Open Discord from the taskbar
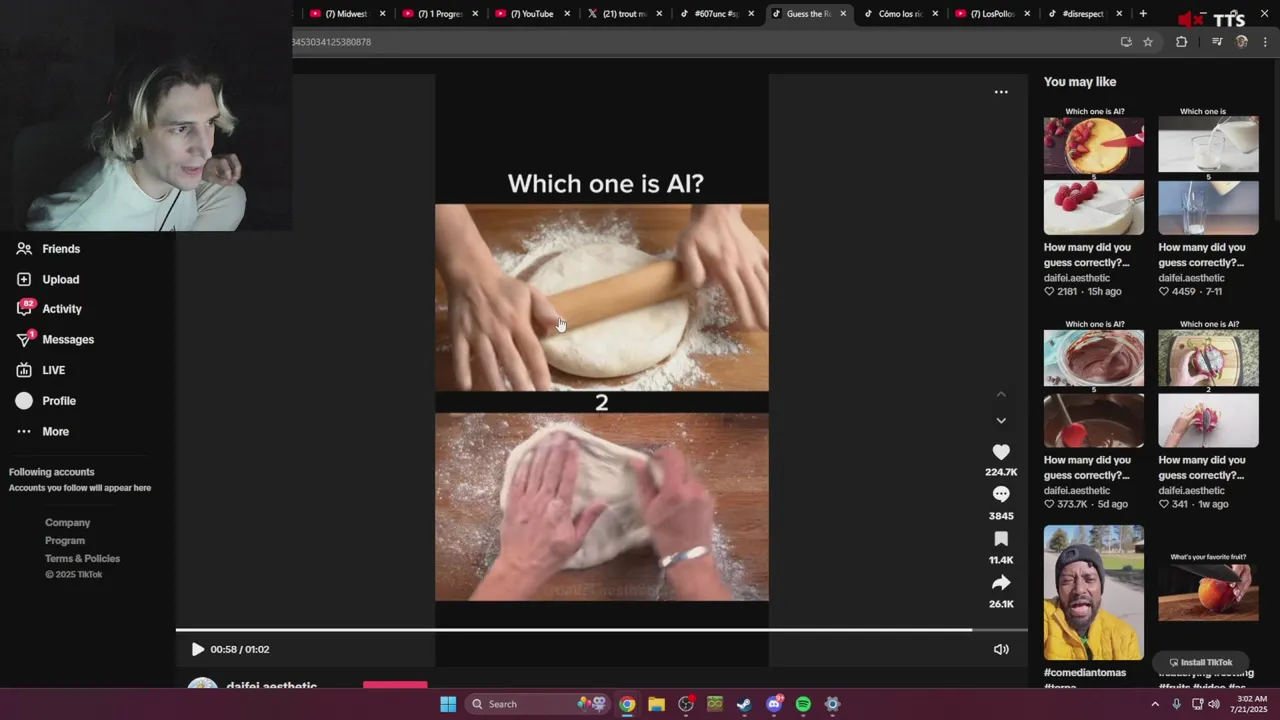The image size is (1280, 720). (774, 704)
